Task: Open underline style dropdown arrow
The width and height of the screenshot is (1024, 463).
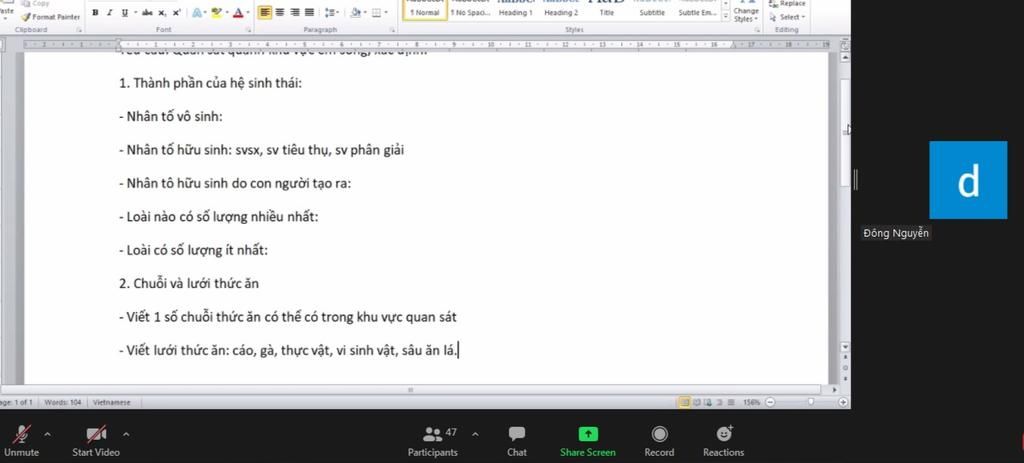Action: (135, 12)
